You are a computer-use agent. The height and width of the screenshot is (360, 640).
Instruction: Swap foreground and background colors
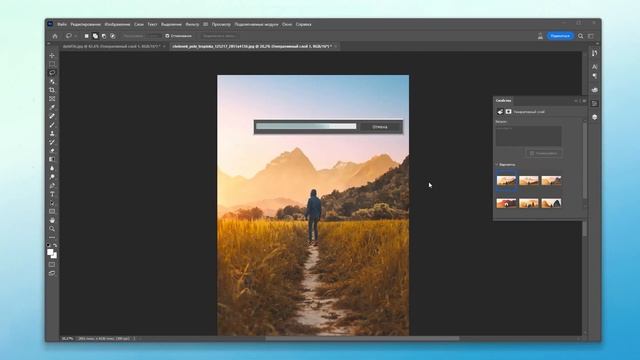point(55,245)
